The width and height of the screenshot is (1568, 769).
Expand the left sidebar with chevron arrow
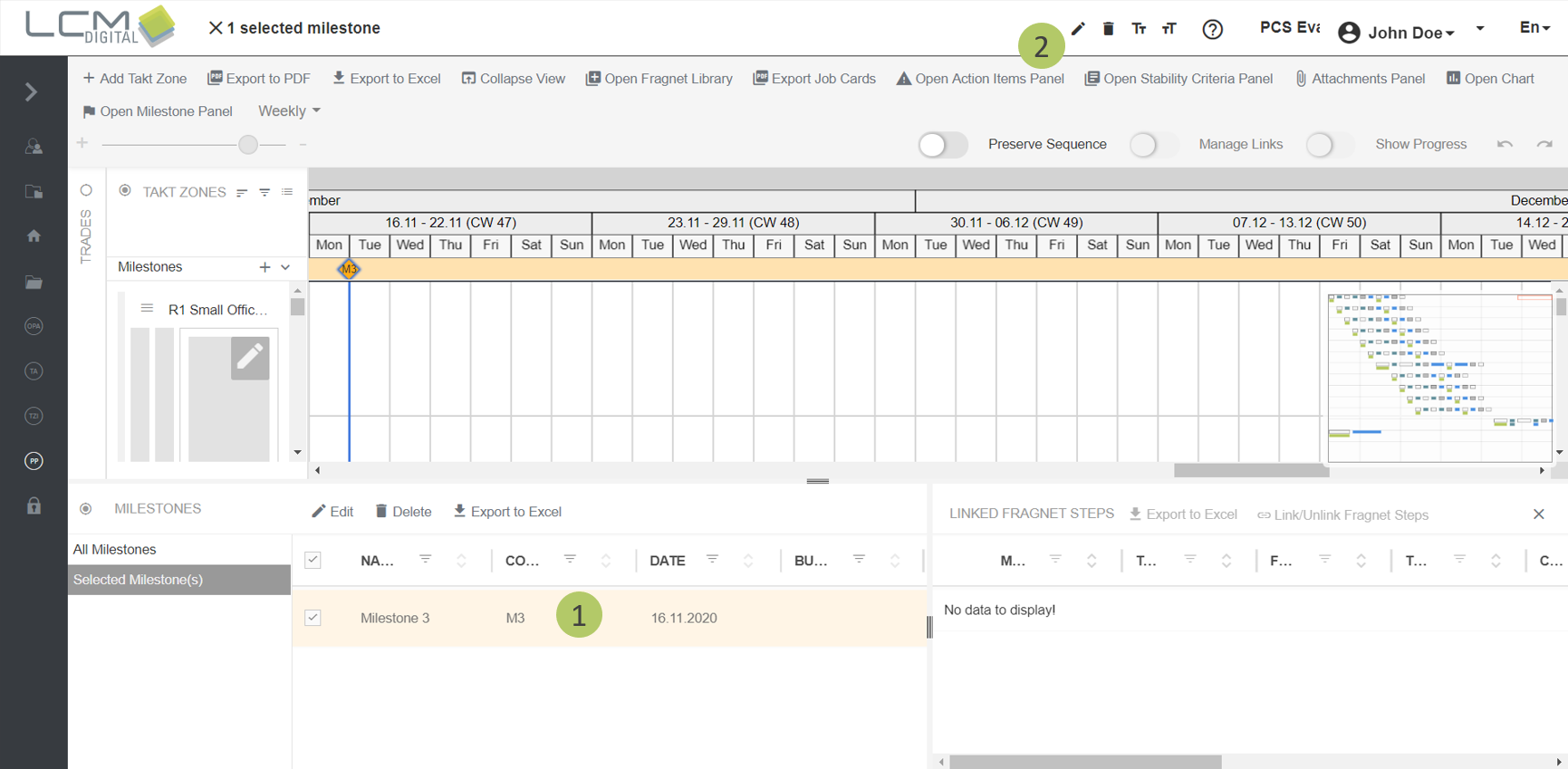32,92
